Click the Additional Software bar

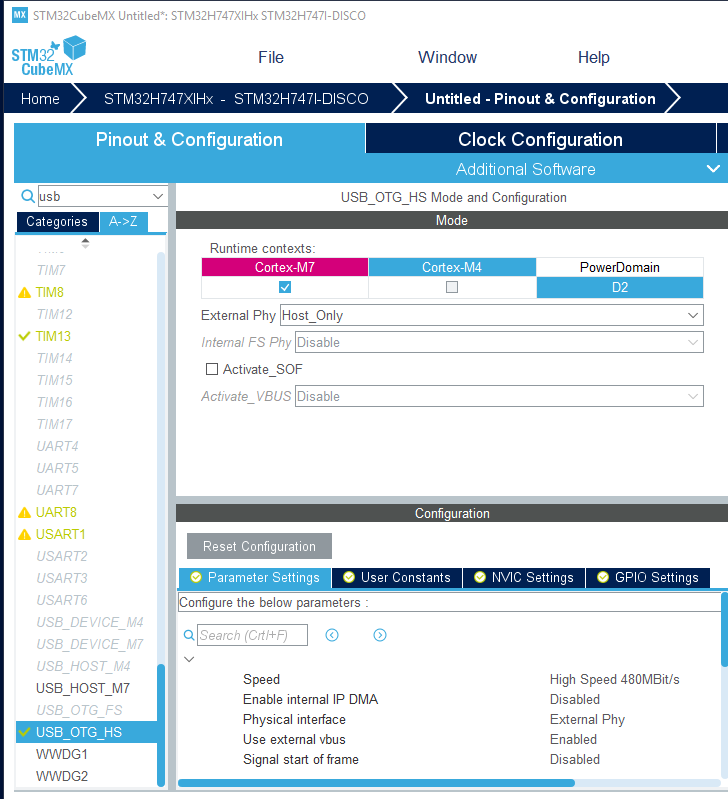[x=525, y=169]
